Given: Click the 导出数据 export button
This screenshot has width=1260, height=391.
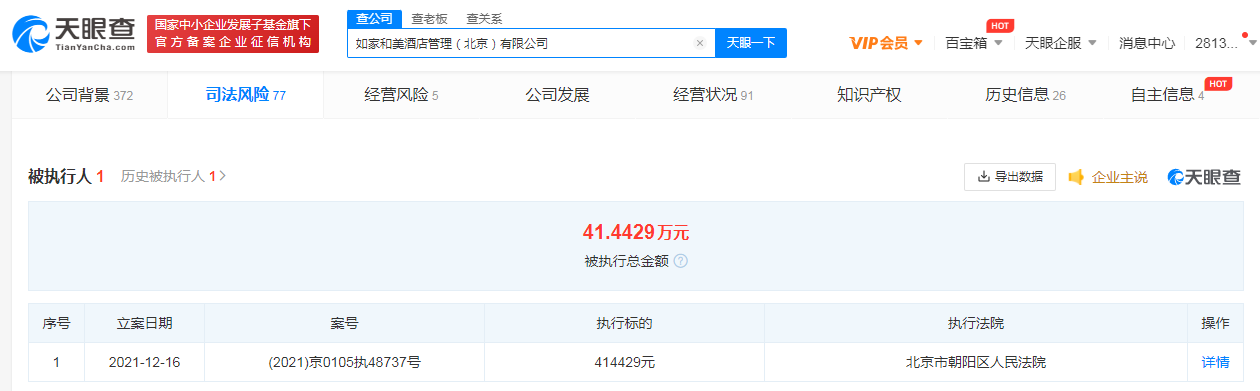Looking at the screenshot, I should [1010, 177].
